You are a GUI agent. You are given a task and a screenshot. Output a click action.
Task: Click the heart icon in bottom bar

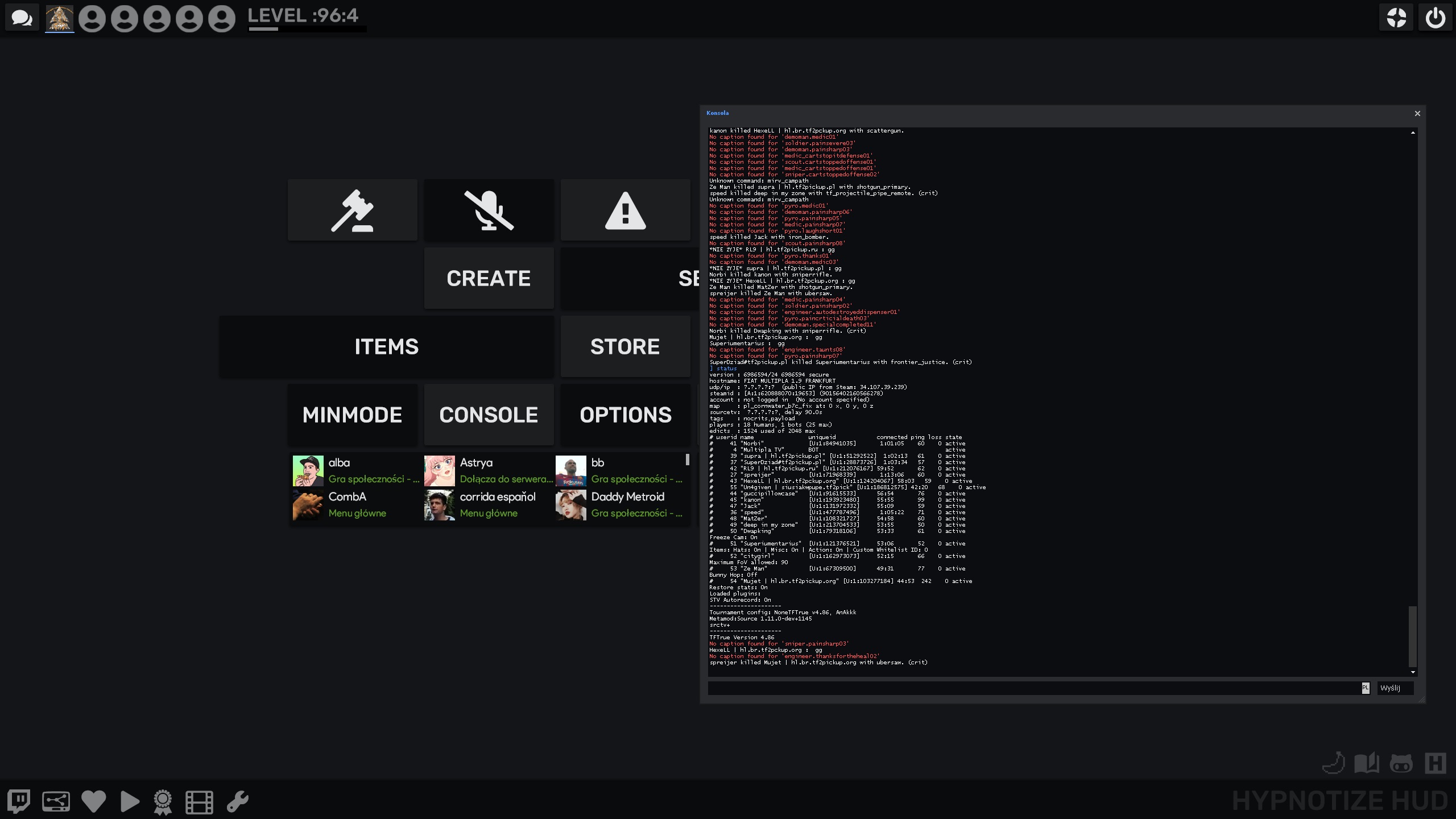(94, 801)
